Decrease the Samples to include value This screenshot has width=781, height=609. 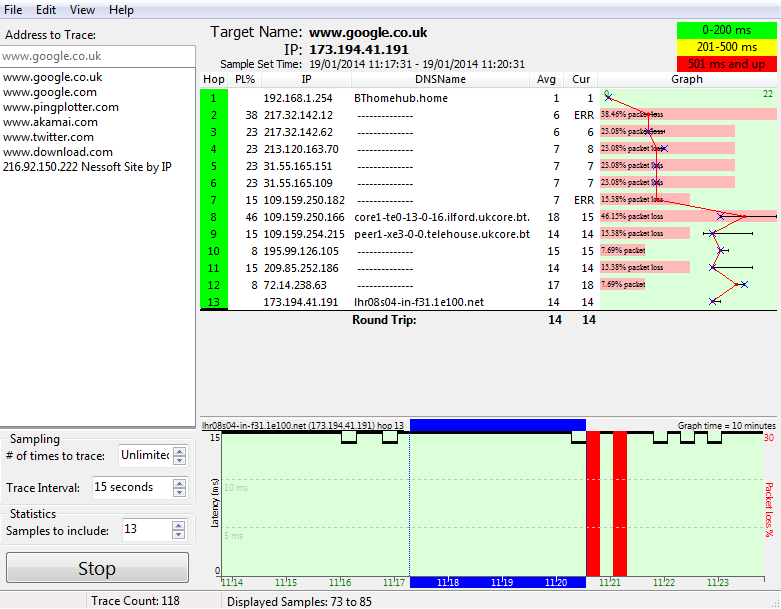click(178, 534)
